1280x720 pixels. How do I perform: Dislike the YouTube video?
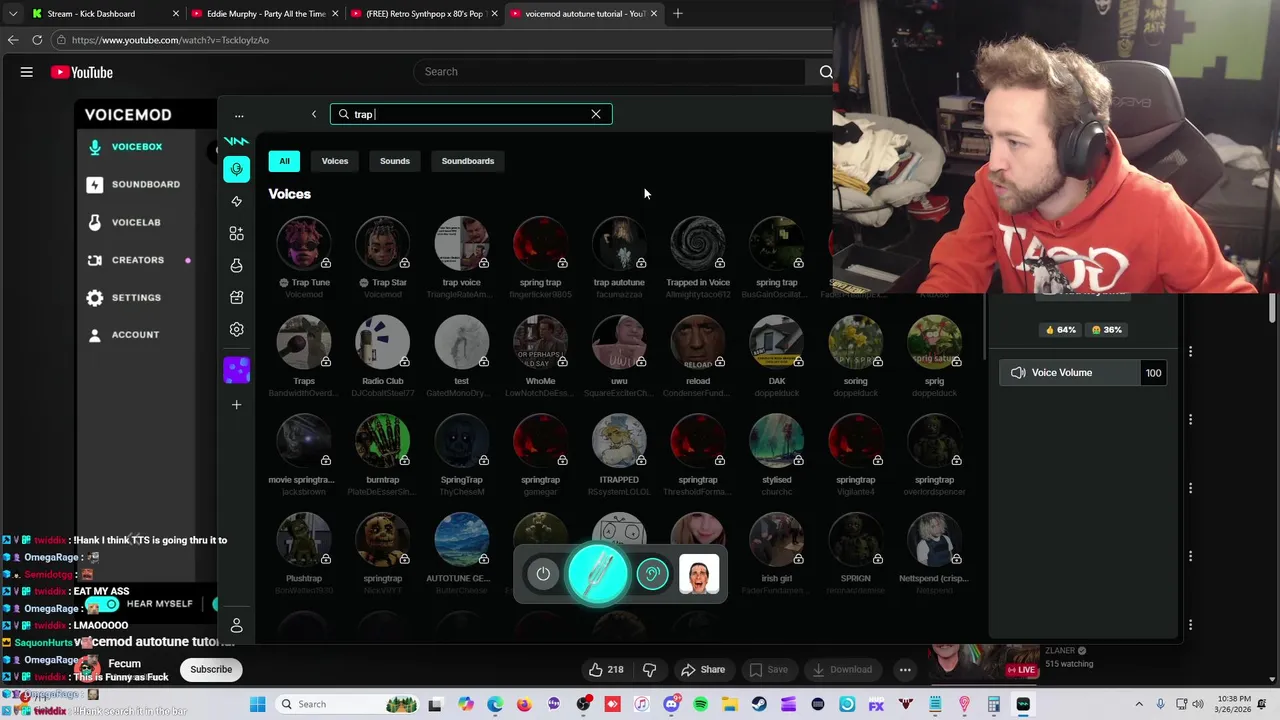(x=649, y=669)
